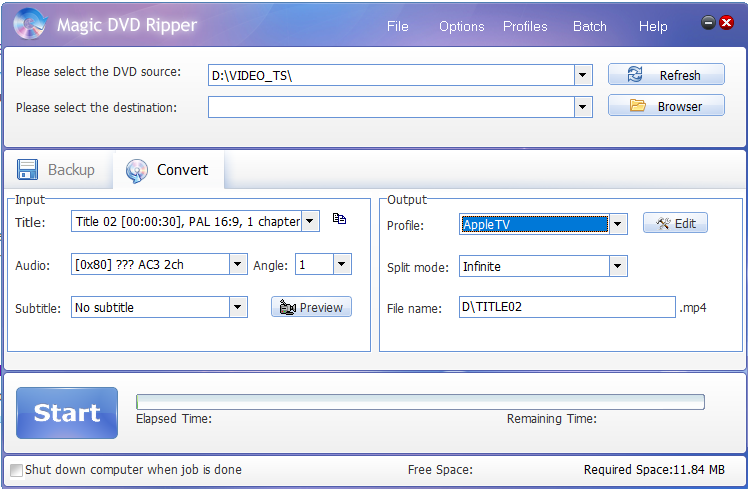Screen dimensions: 748x490
Task: Switch to the Backup tab
Action: (57, 170)
